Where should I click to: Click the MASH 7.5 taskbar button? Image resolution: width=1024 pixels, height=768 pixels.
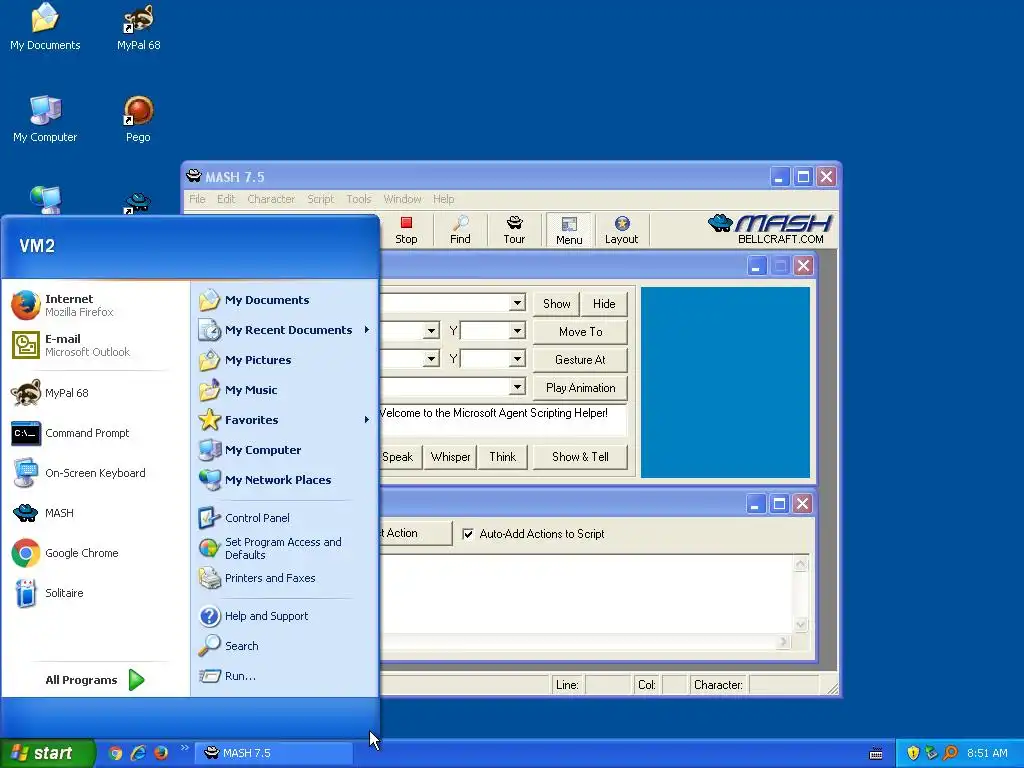tap(276, 753)
